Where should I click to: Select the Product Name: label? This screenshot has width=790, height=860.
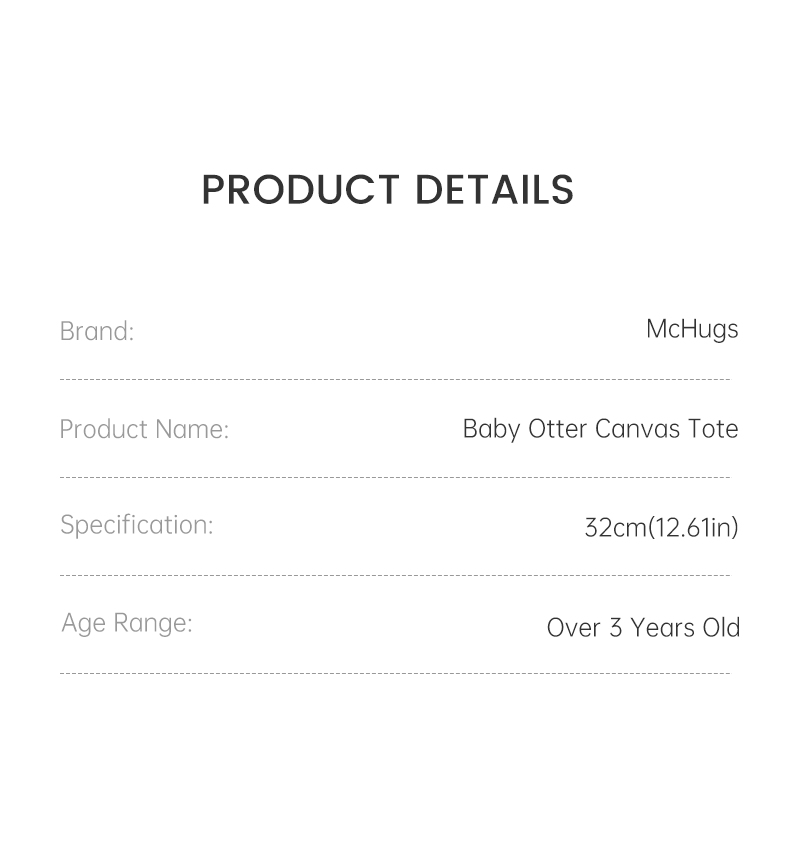tap(144, 429)
